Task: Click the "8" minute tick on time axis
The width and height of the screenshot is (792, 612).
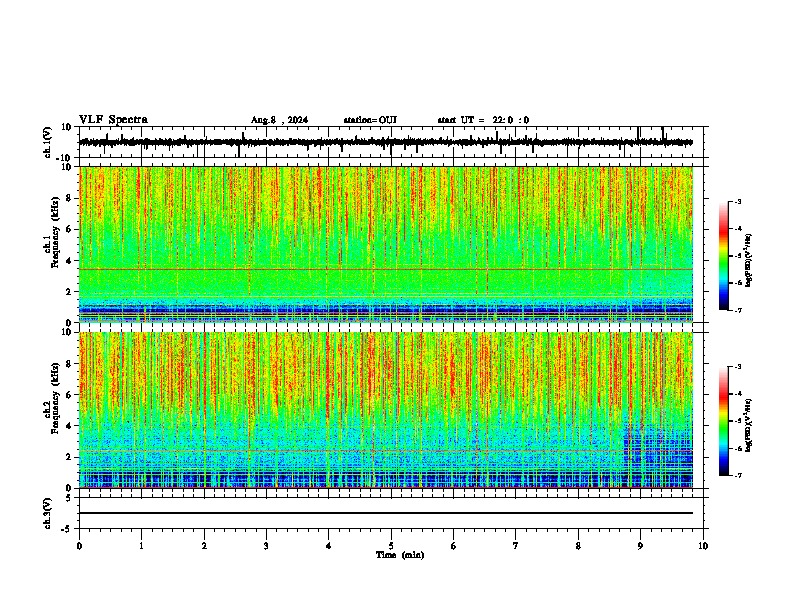Action: coord(578,546)
